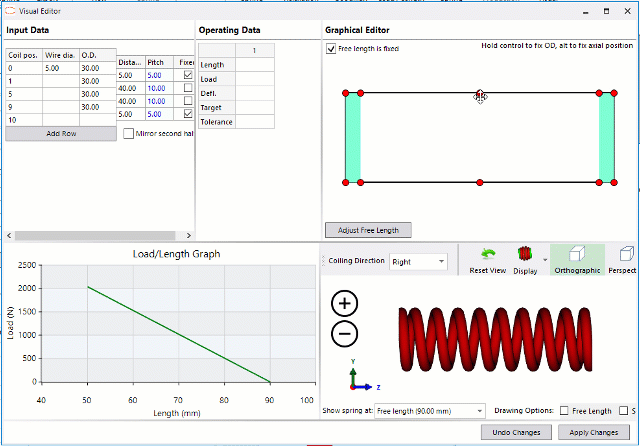640x446 pixels.
Task: Enable Mirror second half checkbox
Action: pos(128,133)
